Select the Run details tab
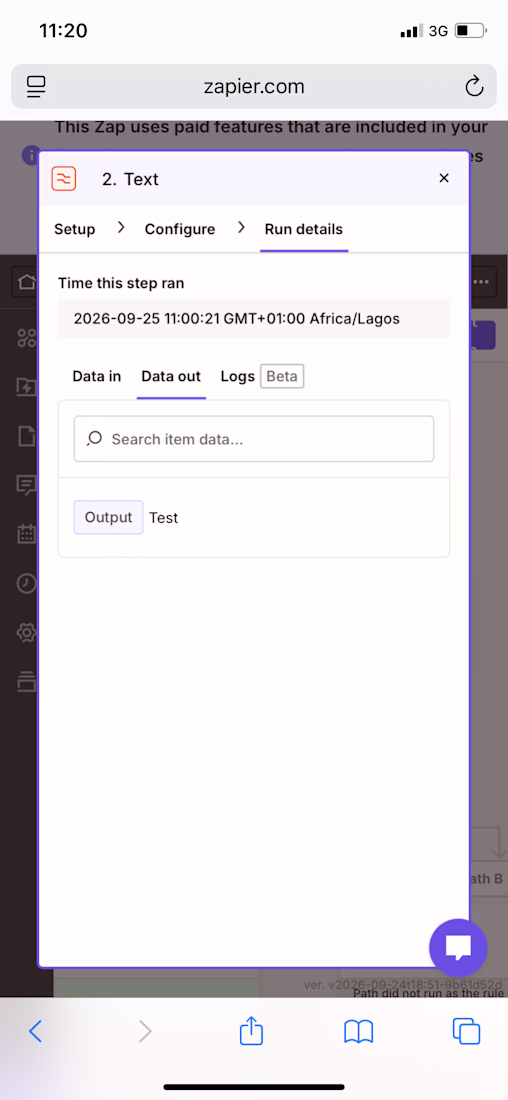 (x=304, y=229)
